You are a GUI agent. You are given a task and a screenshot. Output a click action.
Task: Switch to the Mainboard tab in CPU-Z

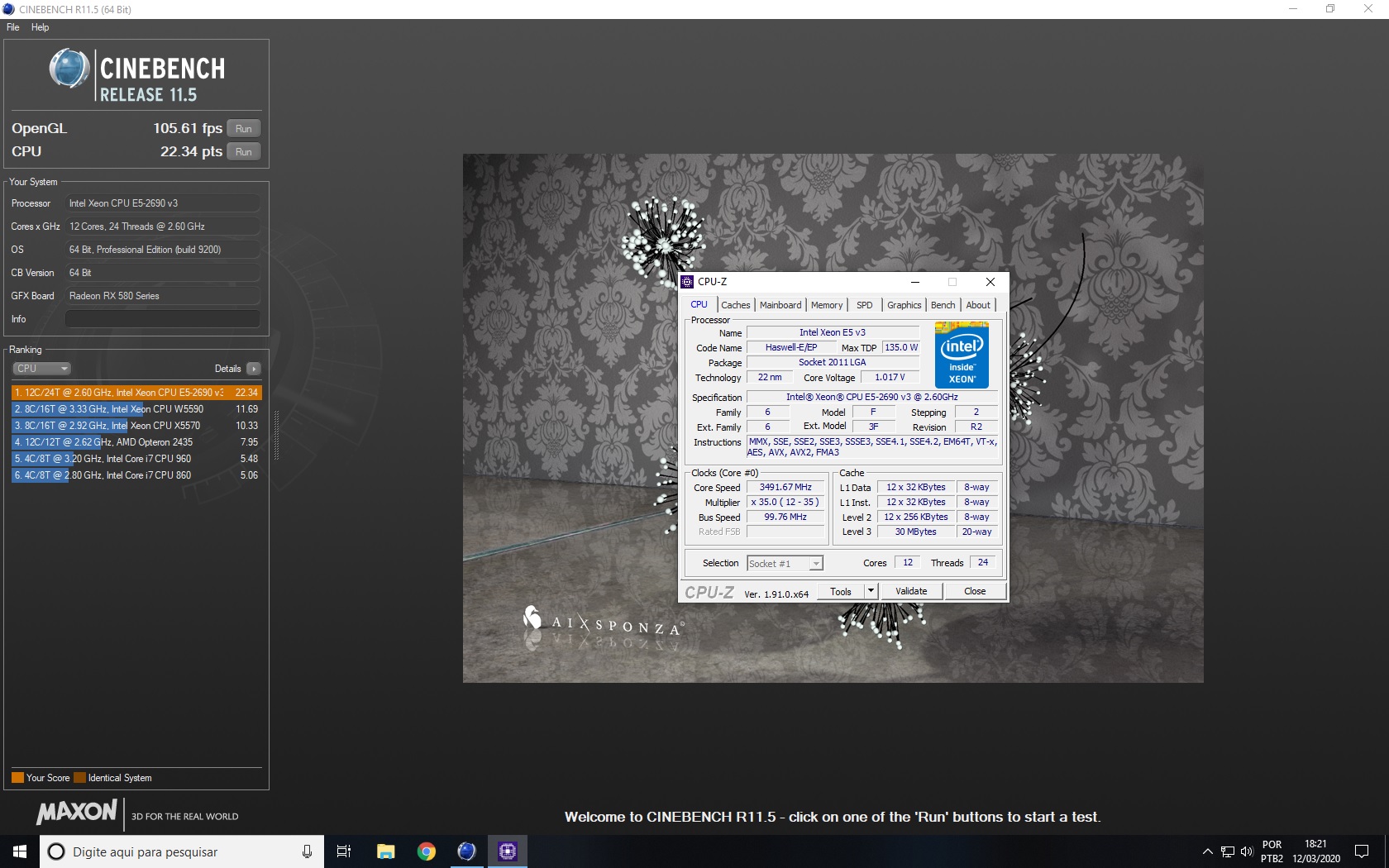(x=780, y=305)
